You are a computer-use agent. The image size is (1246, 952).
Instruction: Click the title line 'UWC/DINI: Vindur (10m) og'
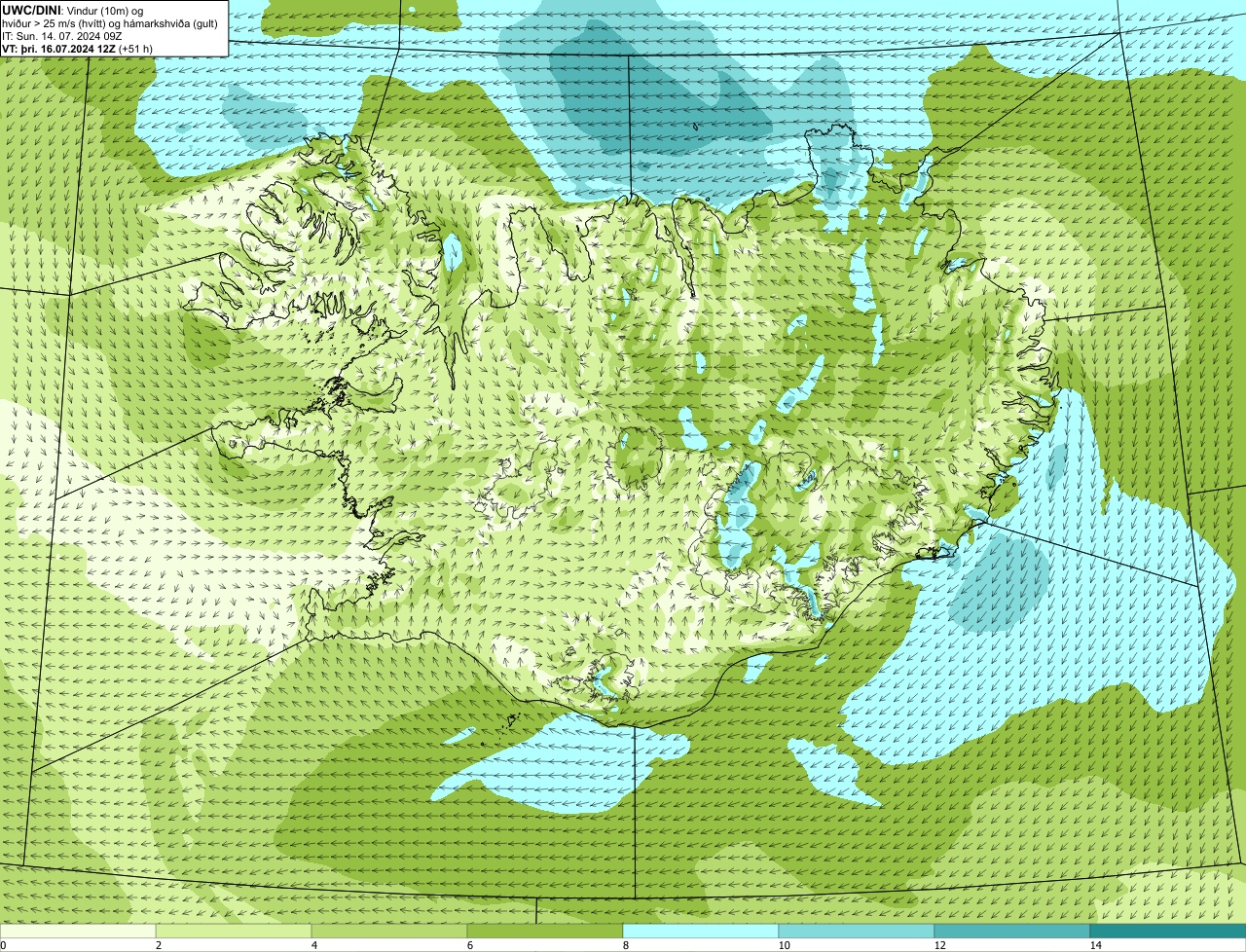pyautogui.click(x=73, y=10)
